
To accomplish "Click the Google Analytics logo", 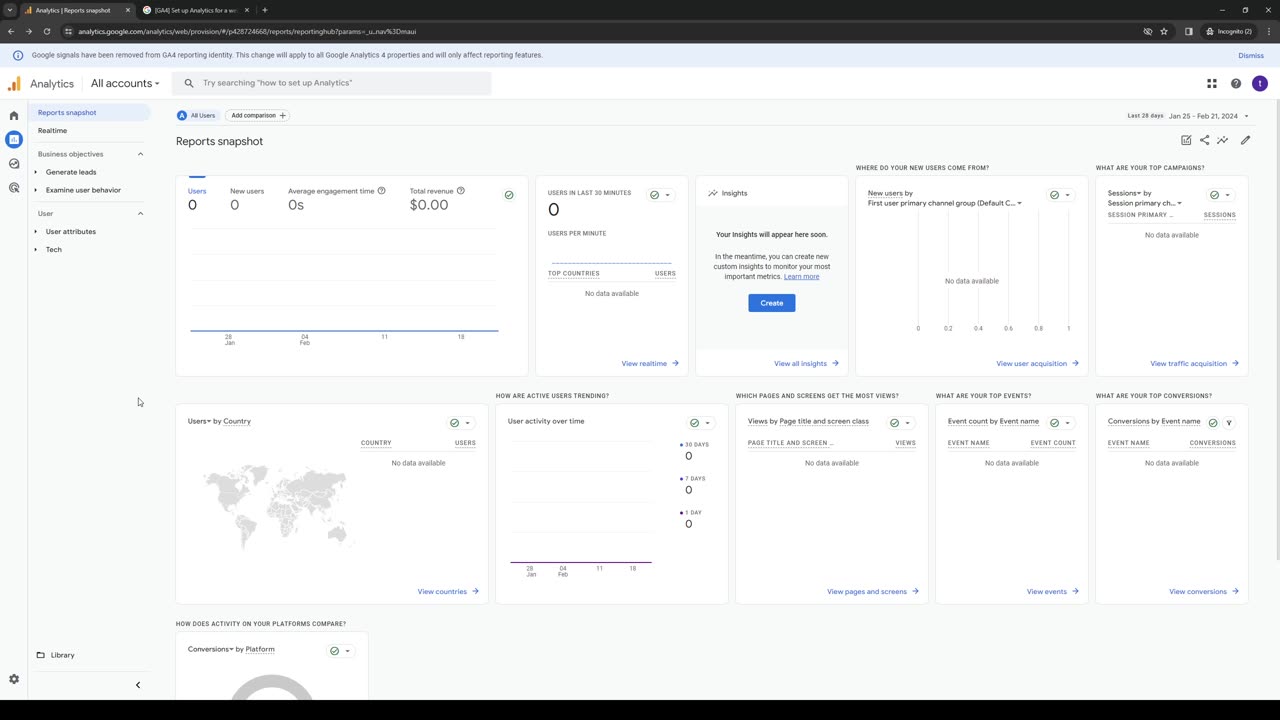I will [15, 84].
